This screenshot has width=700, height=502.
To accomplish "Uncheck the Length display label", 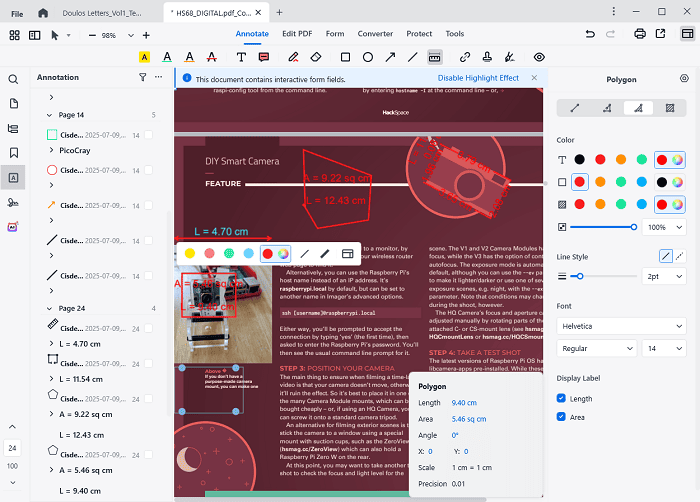I will tap(562, 399).
